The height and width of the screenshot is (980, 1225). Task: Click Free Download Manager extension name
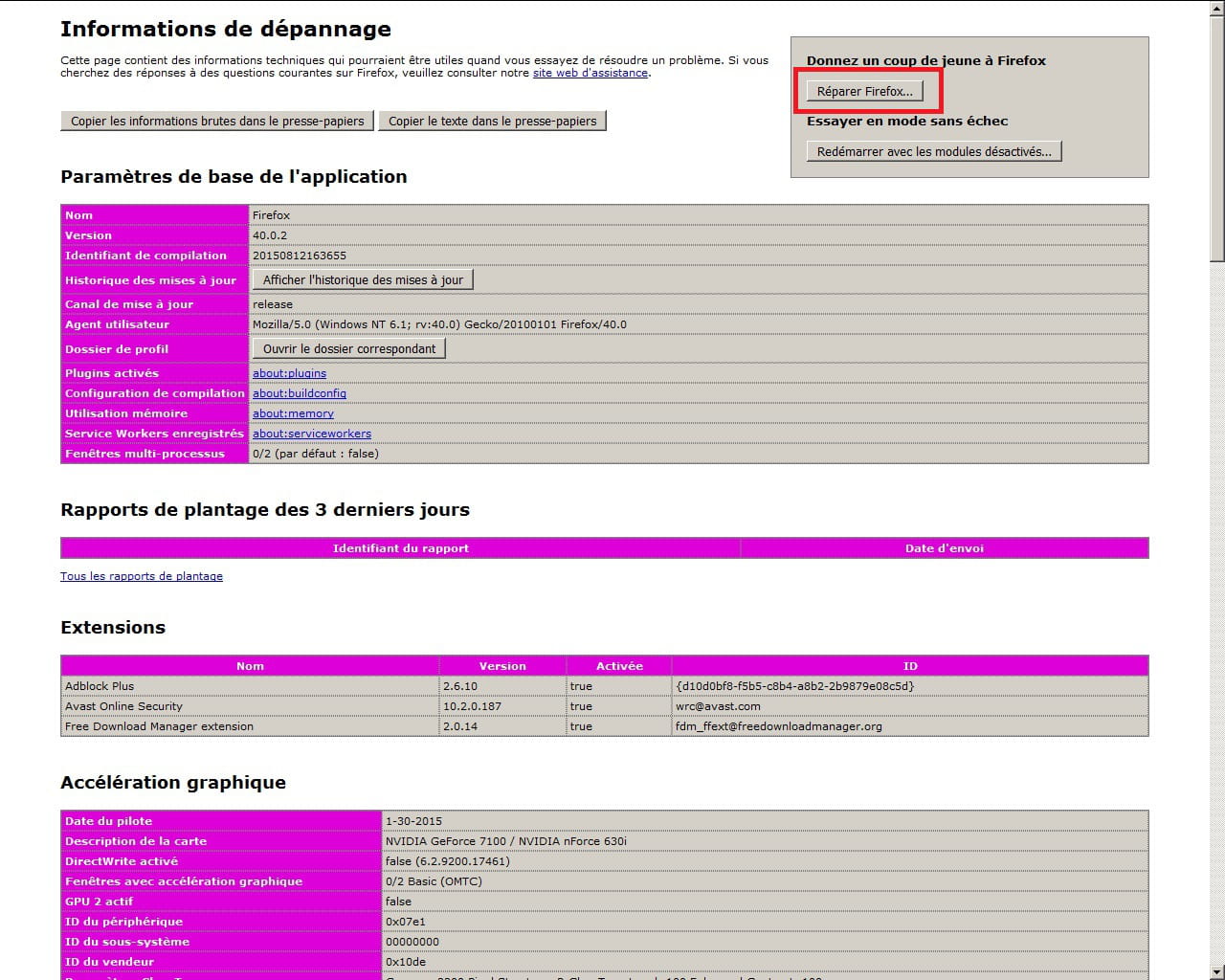point(159,726)
